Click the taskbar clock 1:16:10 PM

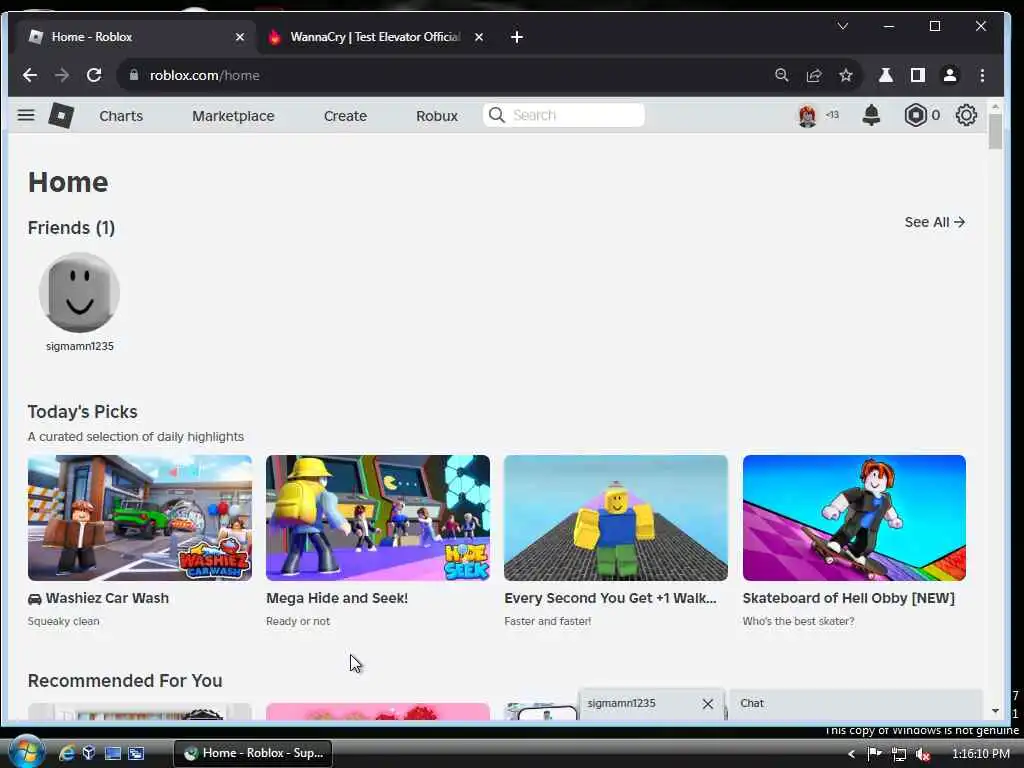tap(981, 754)
